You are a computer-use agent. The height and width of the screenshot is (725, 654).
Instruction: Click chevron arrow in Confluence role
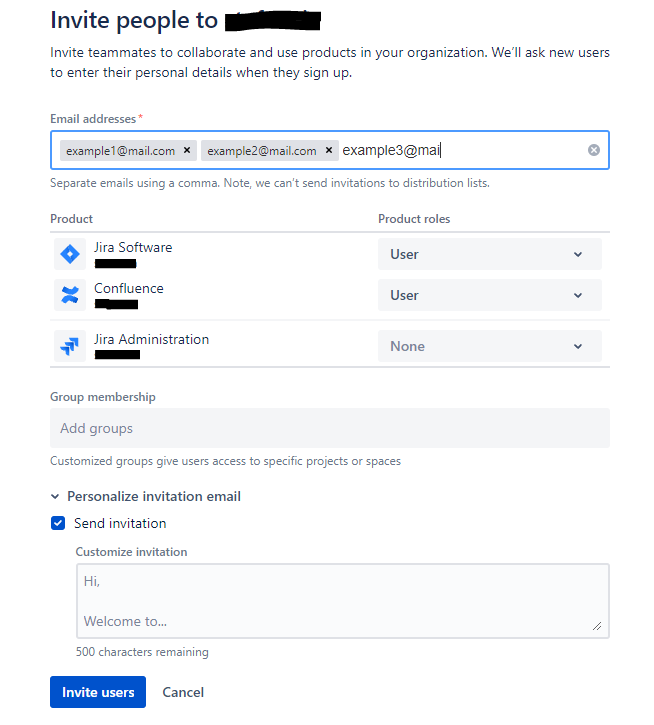point(578,295)
